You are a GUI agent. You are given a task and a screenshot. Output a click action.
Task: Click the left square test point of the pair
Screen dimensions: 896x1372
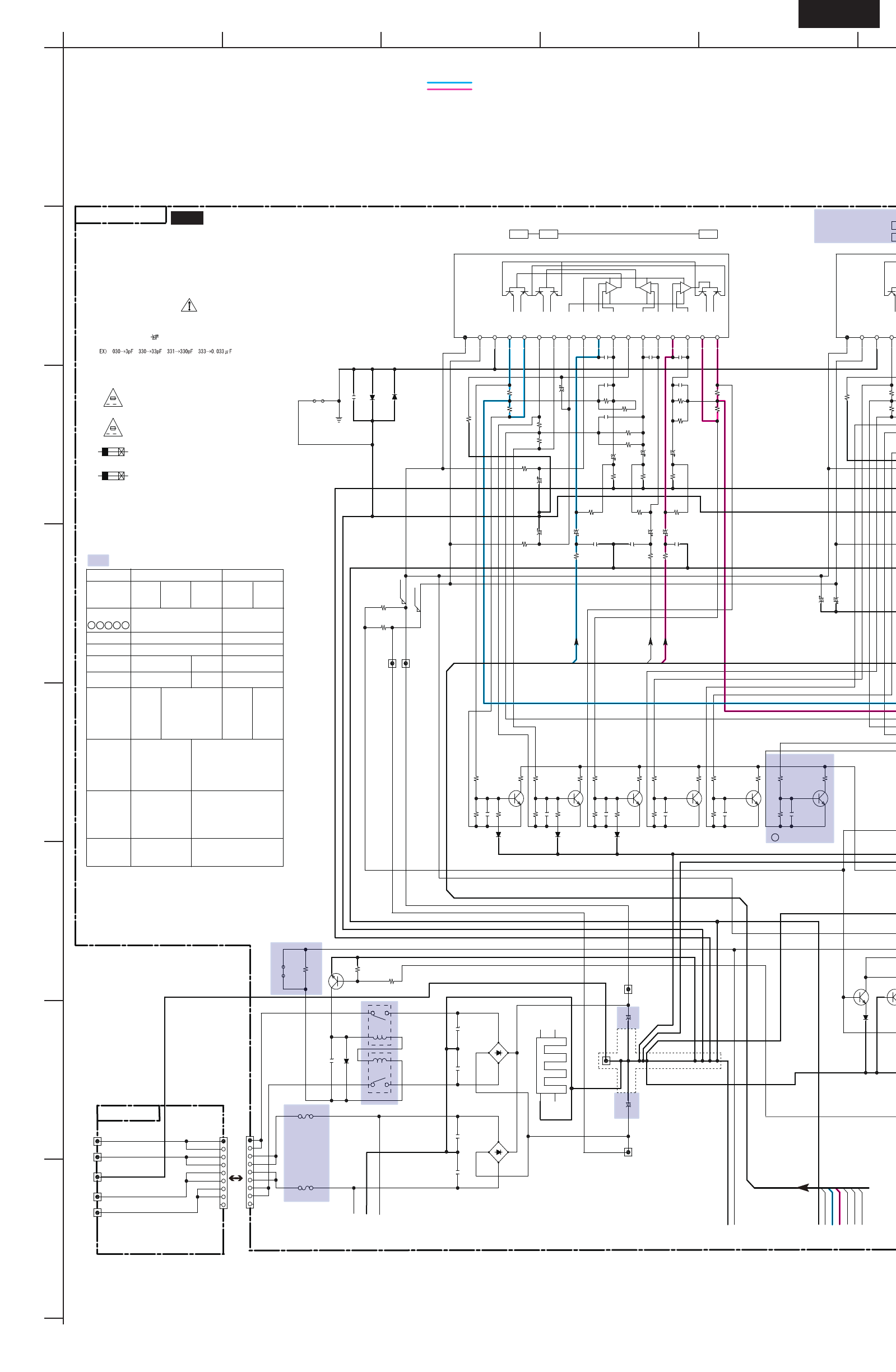[392, 663]
